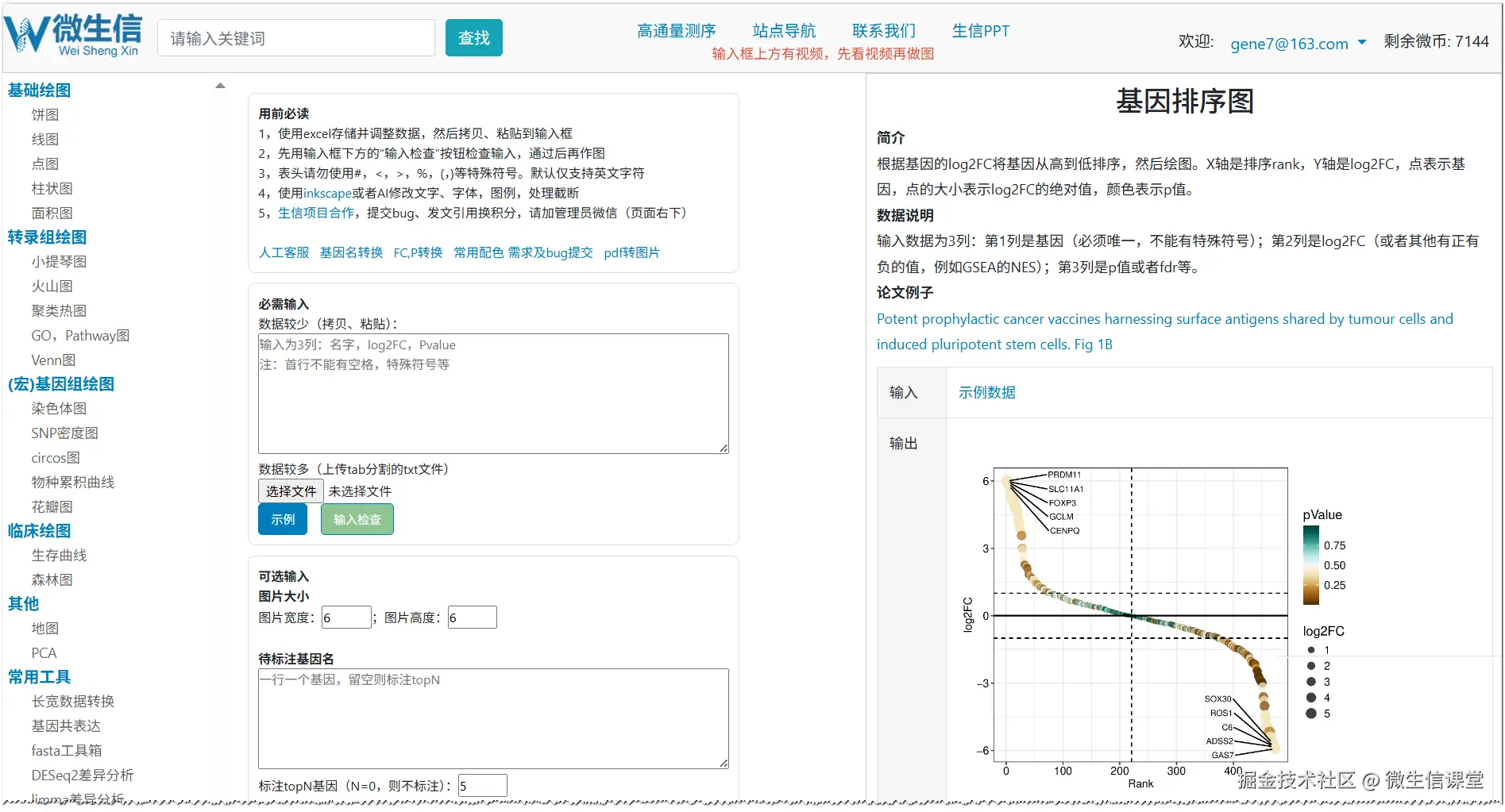Viewport: 1505px width, 812px height.
Task: Focus the 待标注基因名 textarea
Action: click(493, 719)
